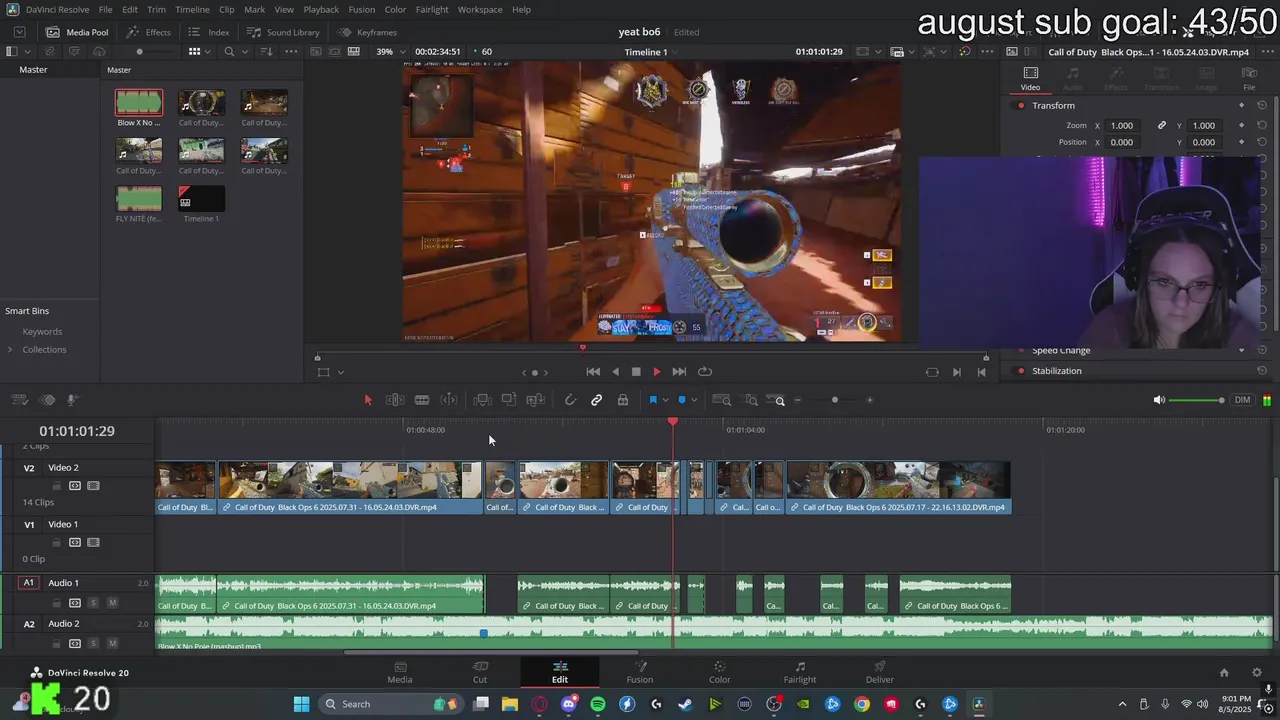This screenshot has width=1280, height=720.
Task: Open the marker color dropdown arrow
Action: (694, 400)
